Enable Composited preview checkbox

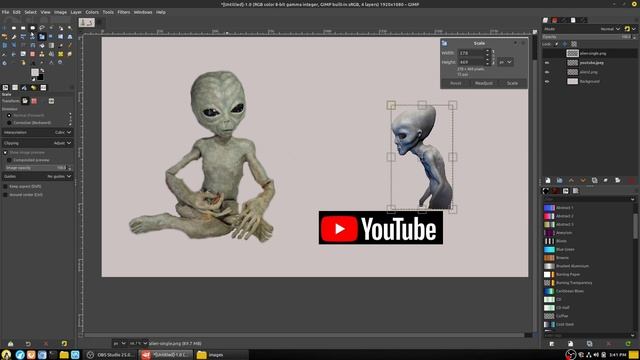coord(9,160)
